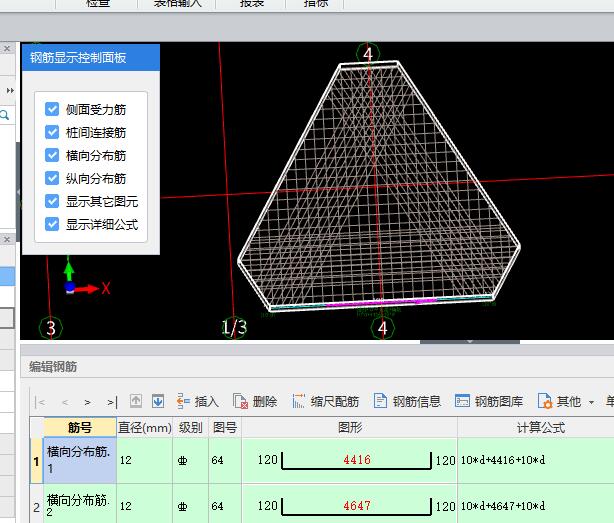
Task: Click row 1 rebar grade symbol
Action: (182, 460)
